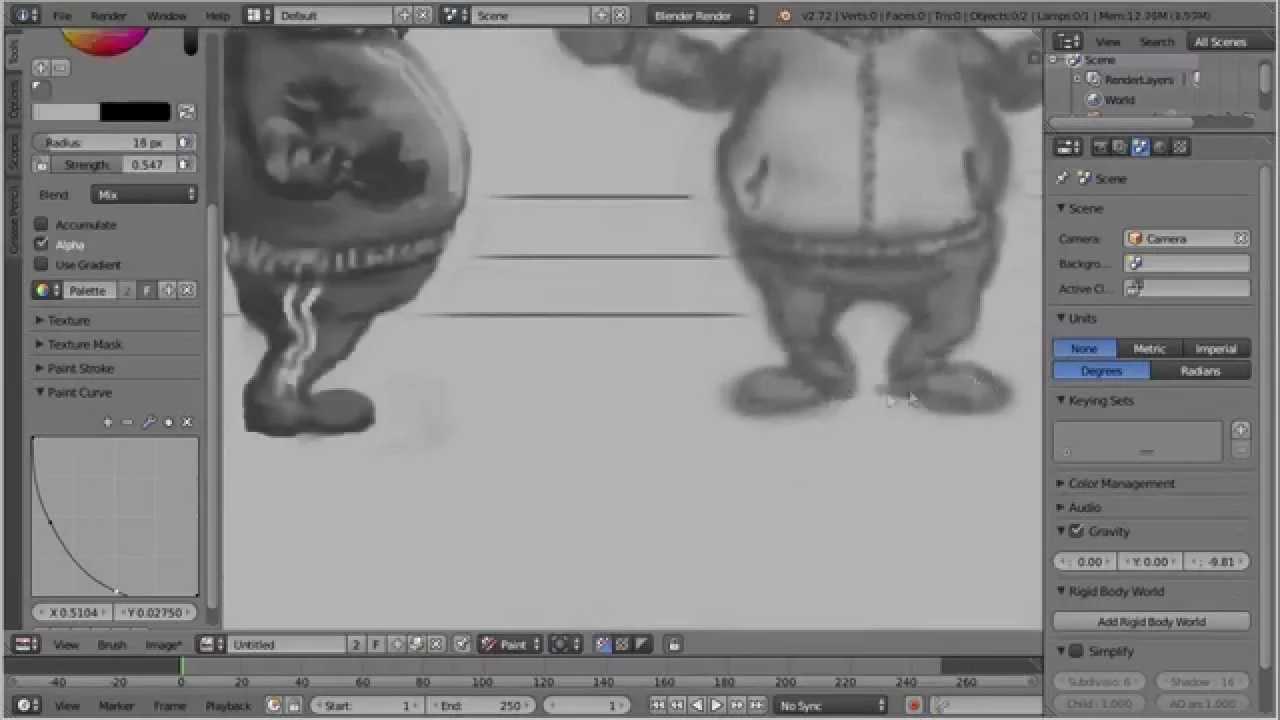1280x720 pixels.
Task: Open the No Sync dropdown
Action: [x=832, y=706]
